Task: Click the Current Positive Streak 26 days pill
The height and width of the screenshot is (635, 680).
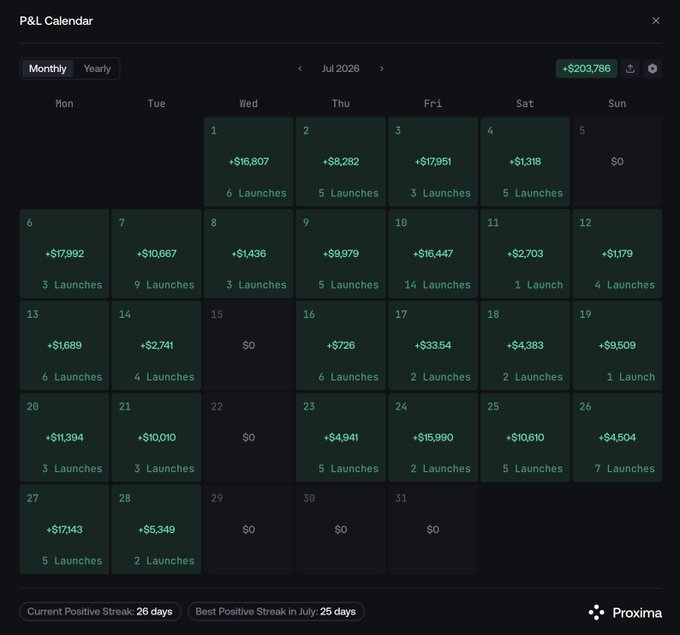Action: 100,612
